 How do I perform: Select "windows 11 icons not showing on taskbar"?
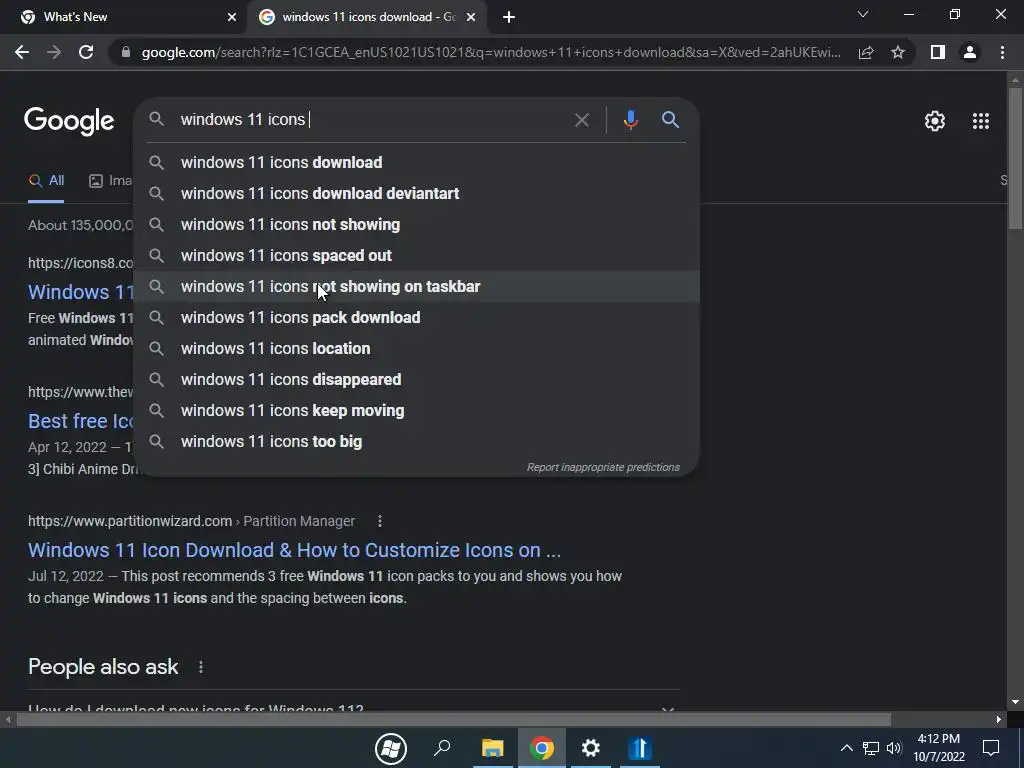coord(417,287)
